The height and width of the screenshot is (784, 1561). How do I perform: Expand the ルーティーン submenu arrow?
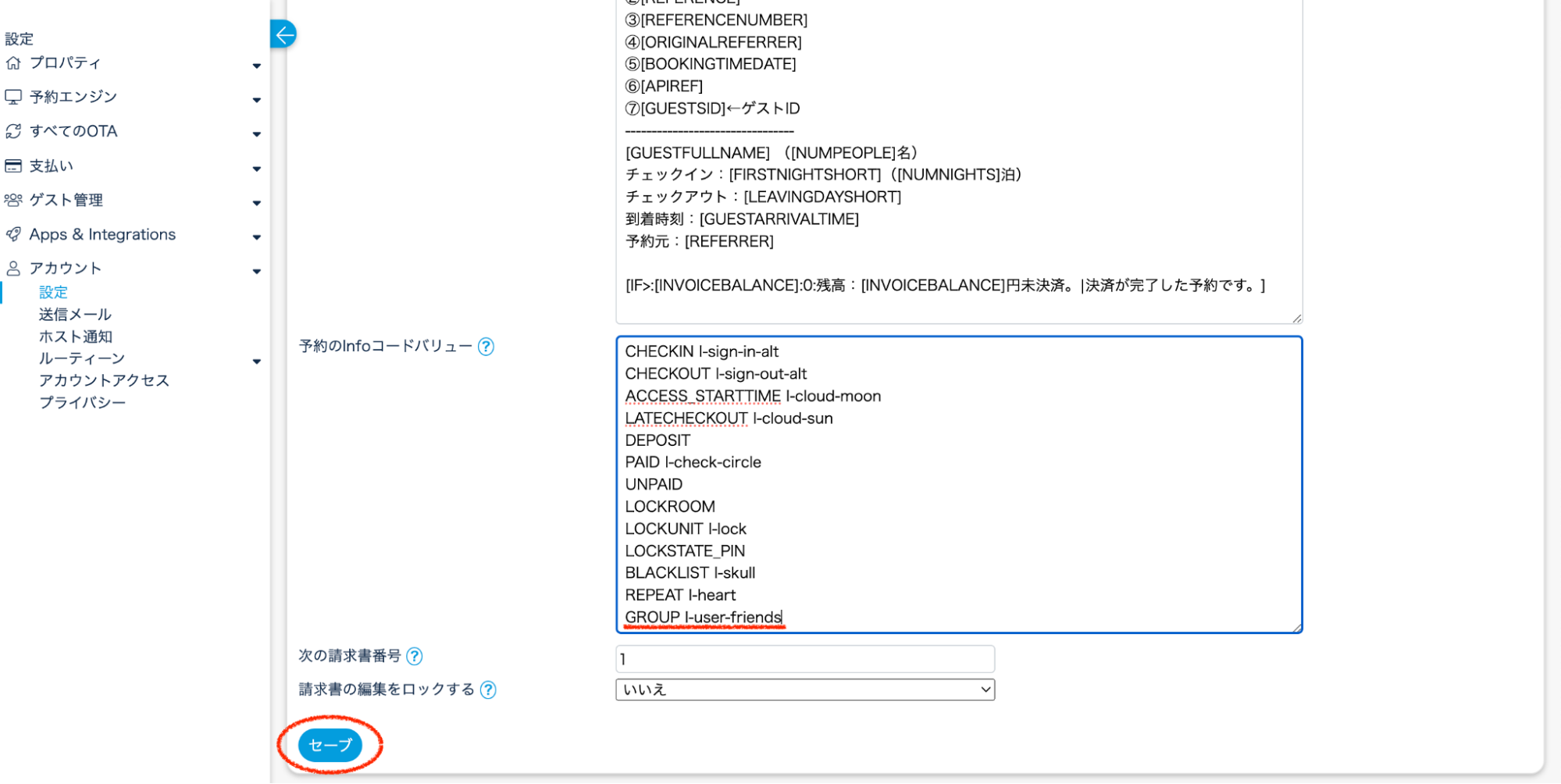256,362
